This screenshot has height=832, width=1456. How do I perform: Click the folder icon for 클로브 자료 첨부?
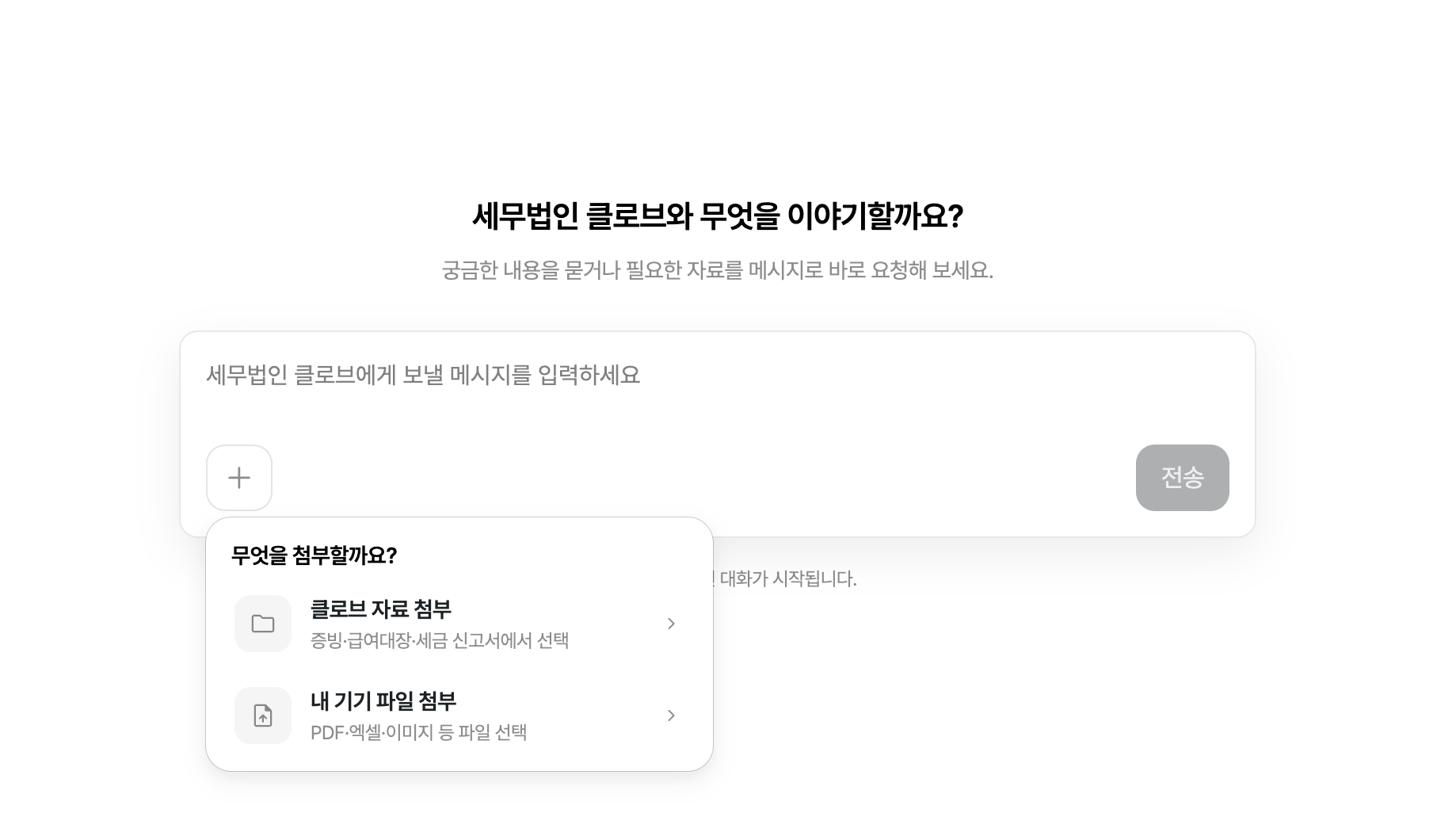pos(263,624)
